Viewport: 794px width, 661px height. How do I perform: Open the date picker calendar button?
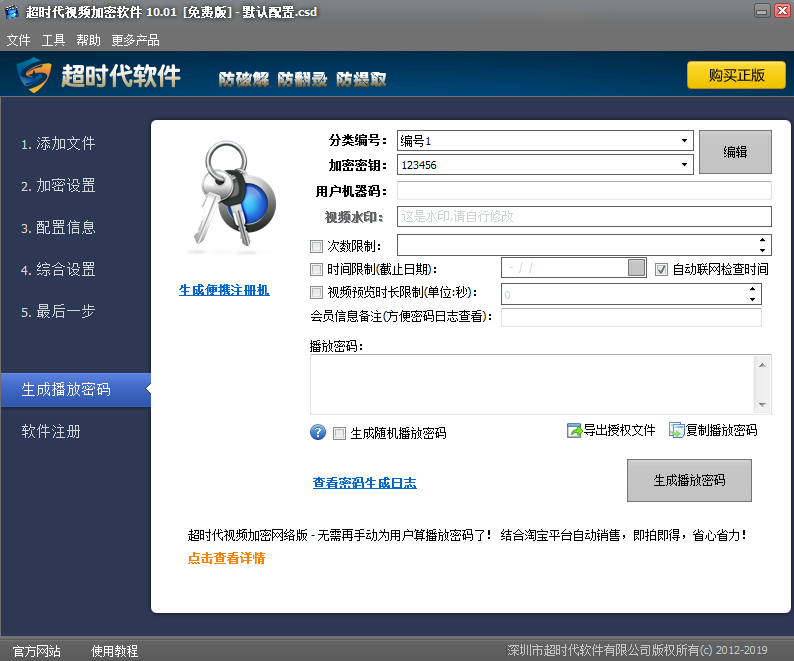637,268
